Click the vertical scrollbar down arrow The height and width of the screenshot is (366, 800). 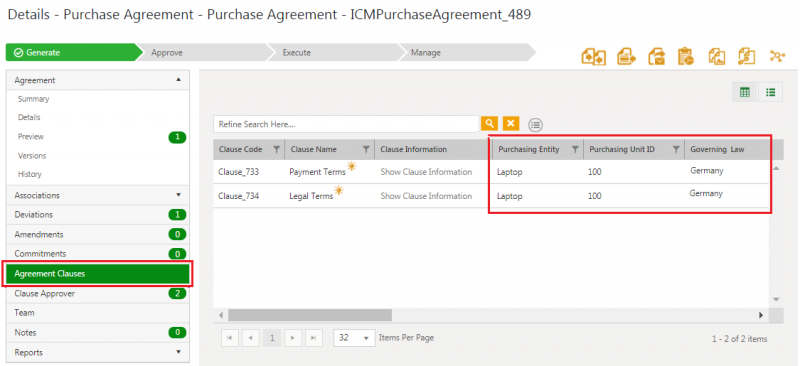coord(776,299)
